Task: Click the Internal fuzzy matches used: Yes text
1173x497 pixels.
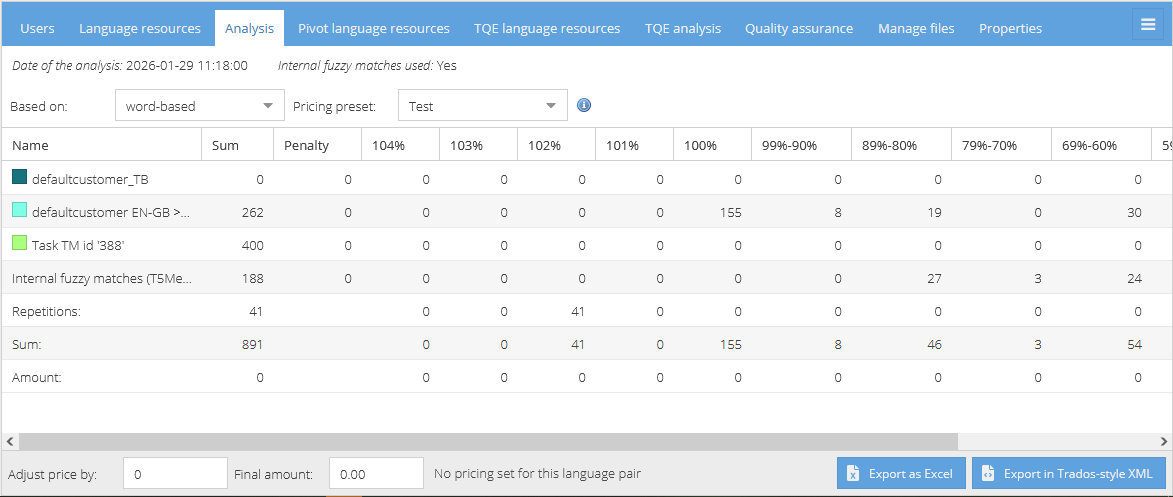Action: pyautogui.click(x=367, y=65)
